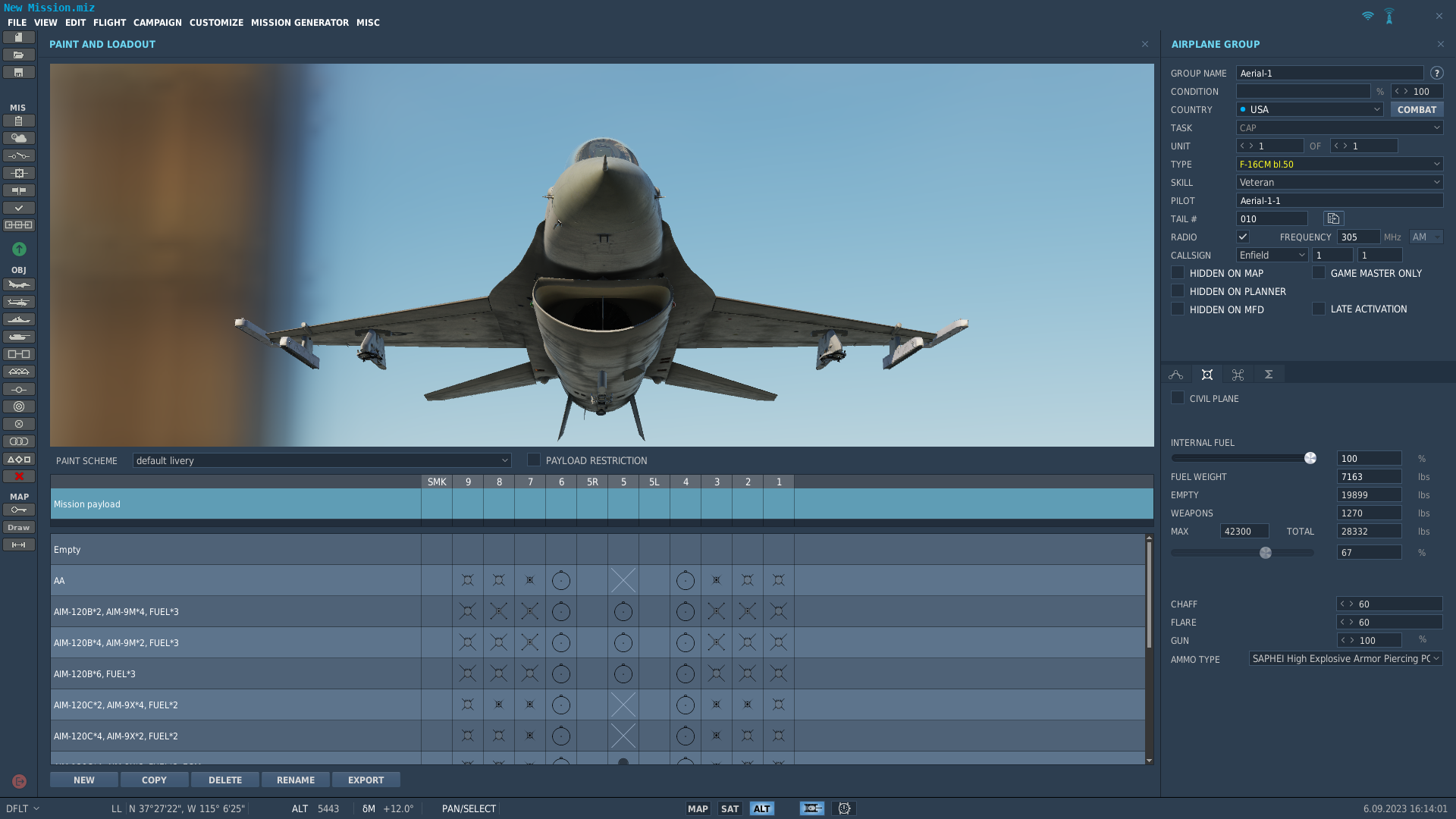Click the Internal Fuel slider handle
Viewport: 1456px width, 819px height.
point(1310,458)
